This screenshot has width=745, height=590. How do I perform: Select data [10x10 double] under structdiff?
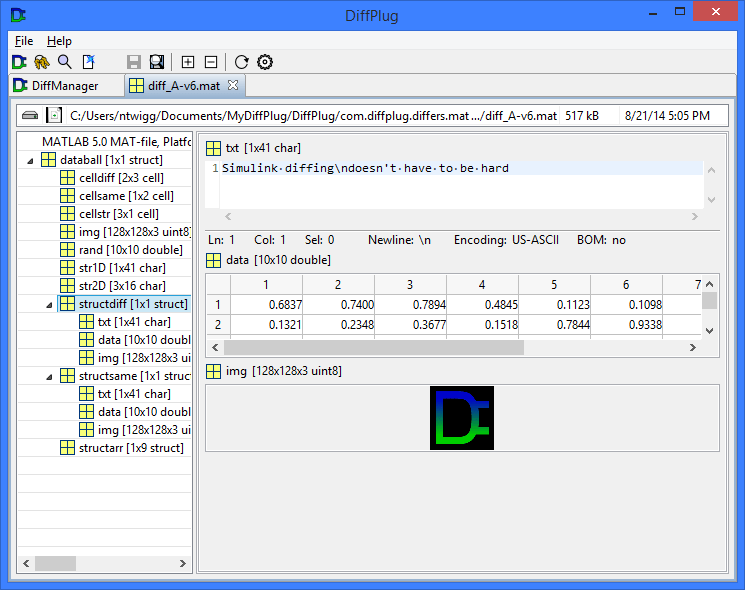point(144,340)
